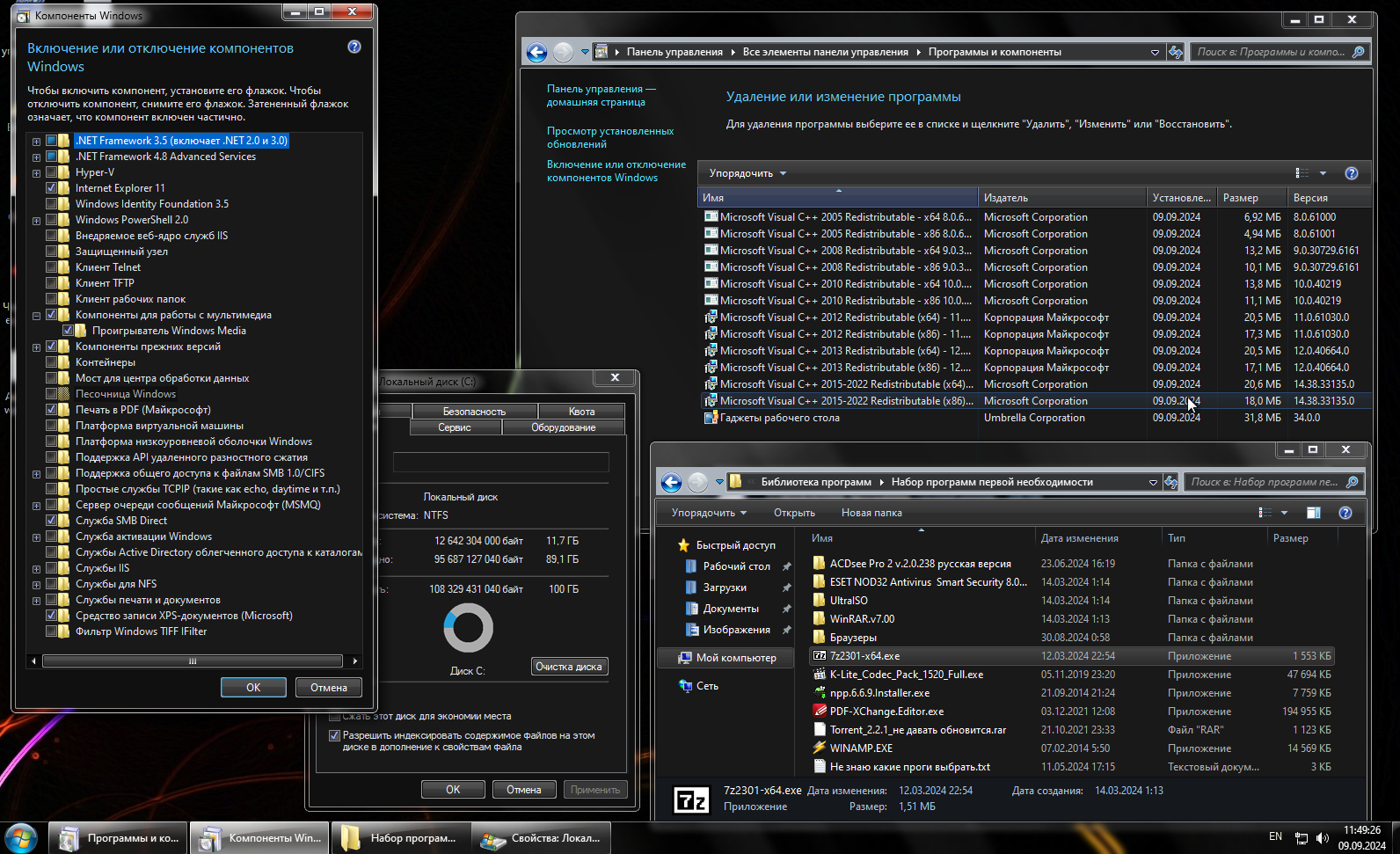Click Windows Start orb on taskbar
Screen dimensions: 1400x854
tap(20, 838)
